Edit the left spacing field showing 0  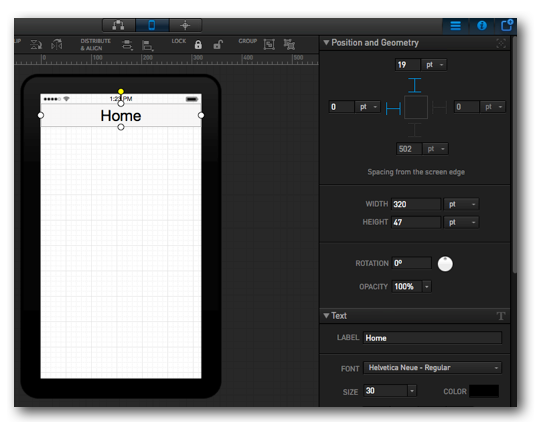click(x=341, y=107)
